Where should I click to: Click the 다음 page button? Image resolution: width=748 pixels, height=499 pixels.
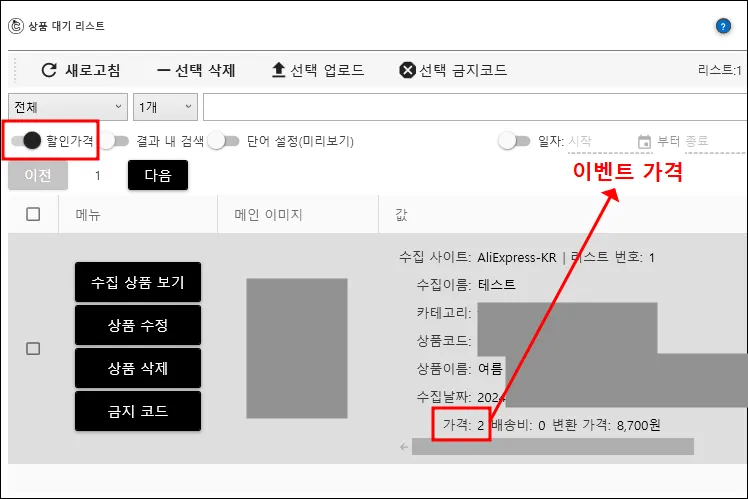click(x=158, y=175)
